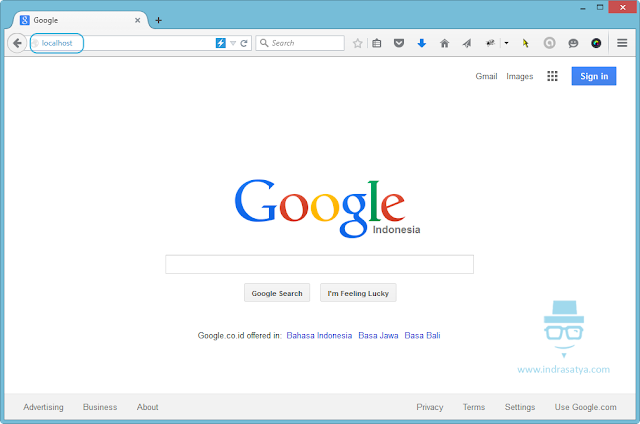Open a new tab with plus button
The width and height of the screenshot is (640, 424).
[158, 20]
